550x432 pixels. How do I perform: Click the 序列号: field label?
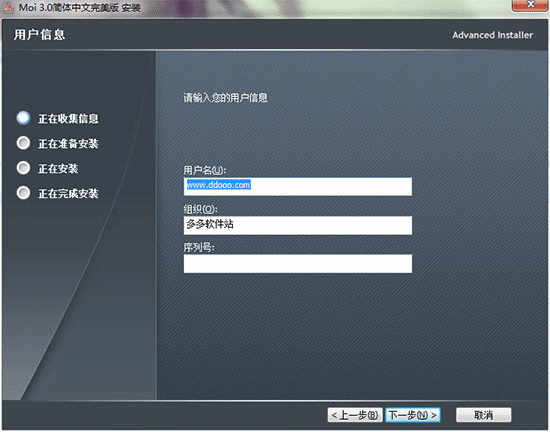(199, 248)
